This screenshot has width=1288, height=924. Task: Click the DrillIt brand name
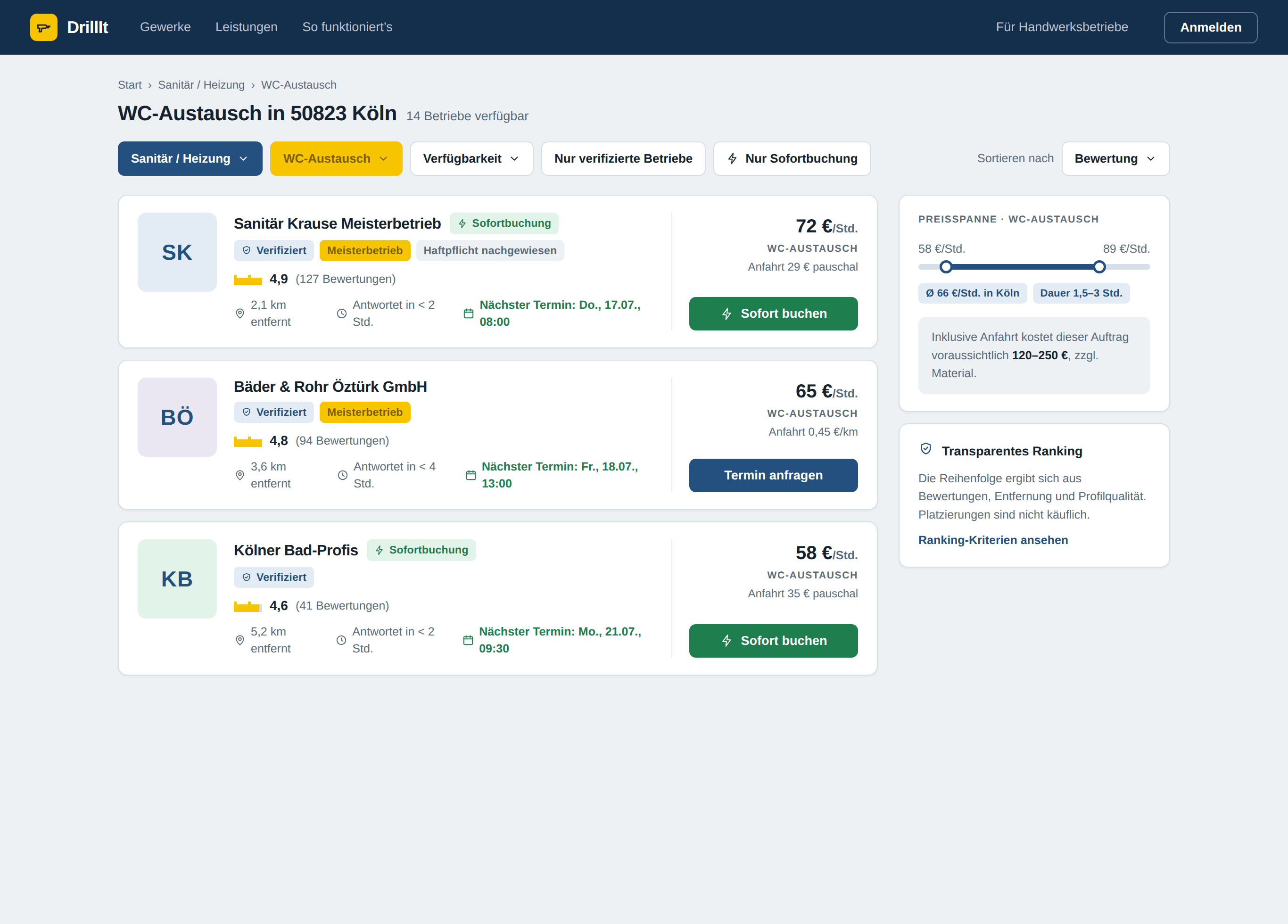point(88,27)
